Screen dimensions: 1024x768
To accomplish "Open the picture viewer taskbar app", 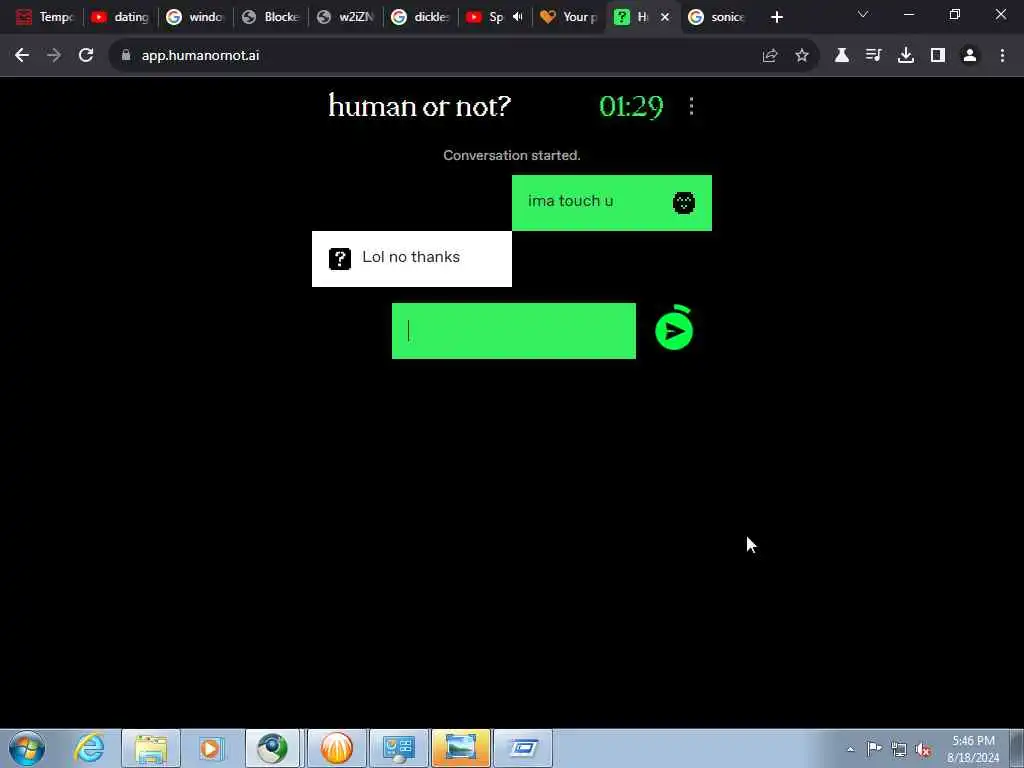I will 460,748.
